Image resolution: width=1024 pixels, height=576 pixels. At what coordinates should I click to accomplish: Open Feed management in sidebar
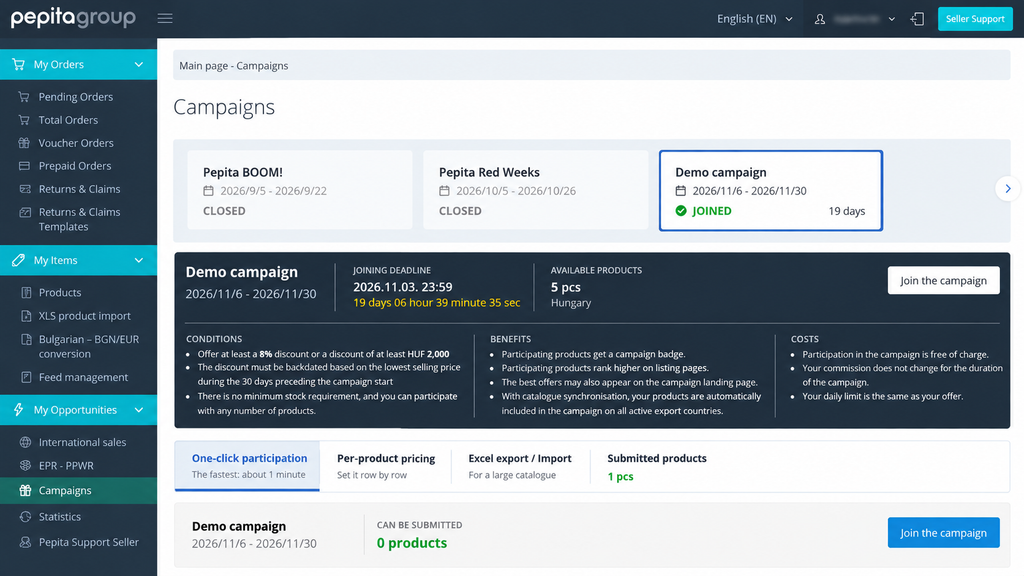(83, 377)
